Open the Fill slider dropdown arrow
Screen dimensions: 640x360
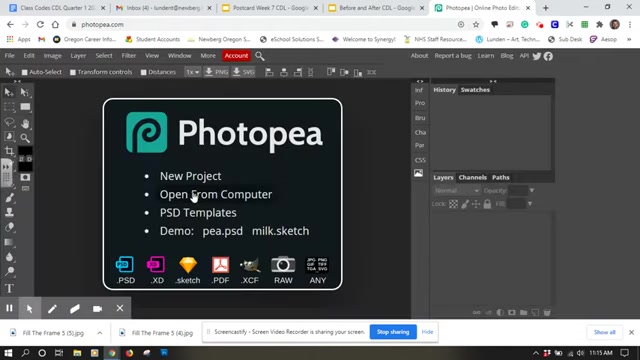[530, 204]
